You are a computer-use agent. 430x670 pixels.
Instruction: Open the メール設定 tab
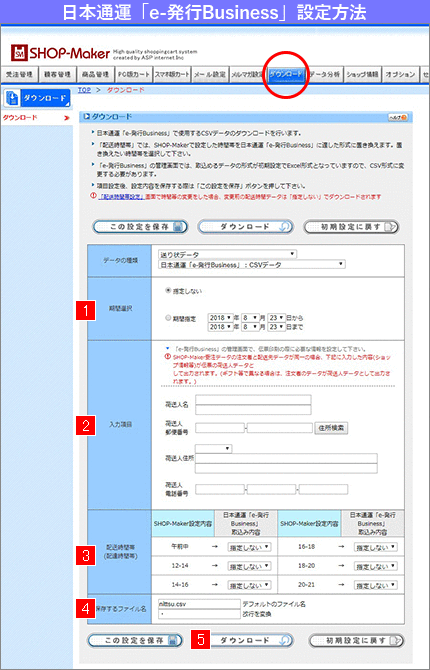[x=210, y=74]
